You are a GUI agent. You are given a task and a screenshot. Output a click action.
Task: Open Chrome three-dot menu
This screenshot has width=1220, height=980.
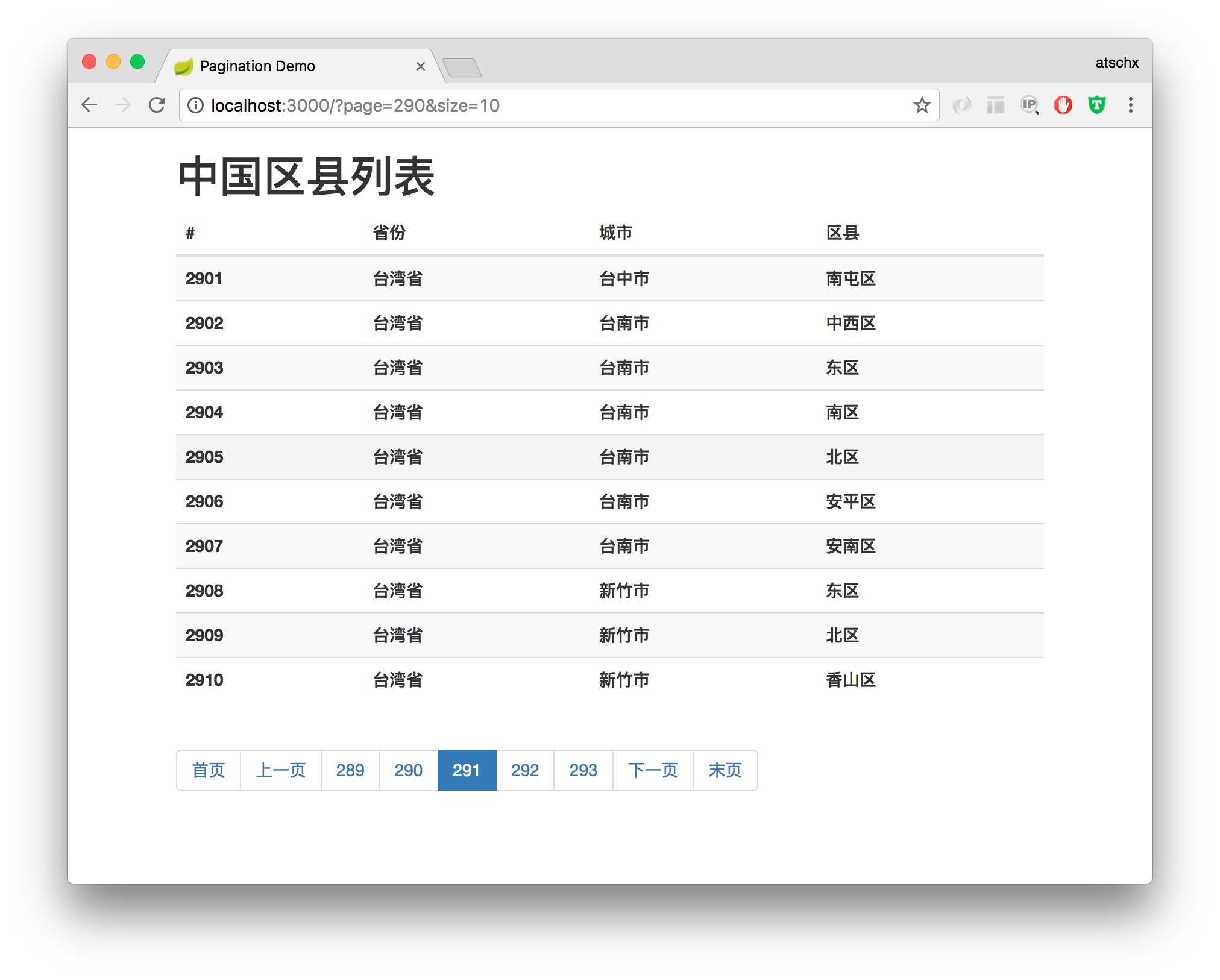(x=1130, y=105)
